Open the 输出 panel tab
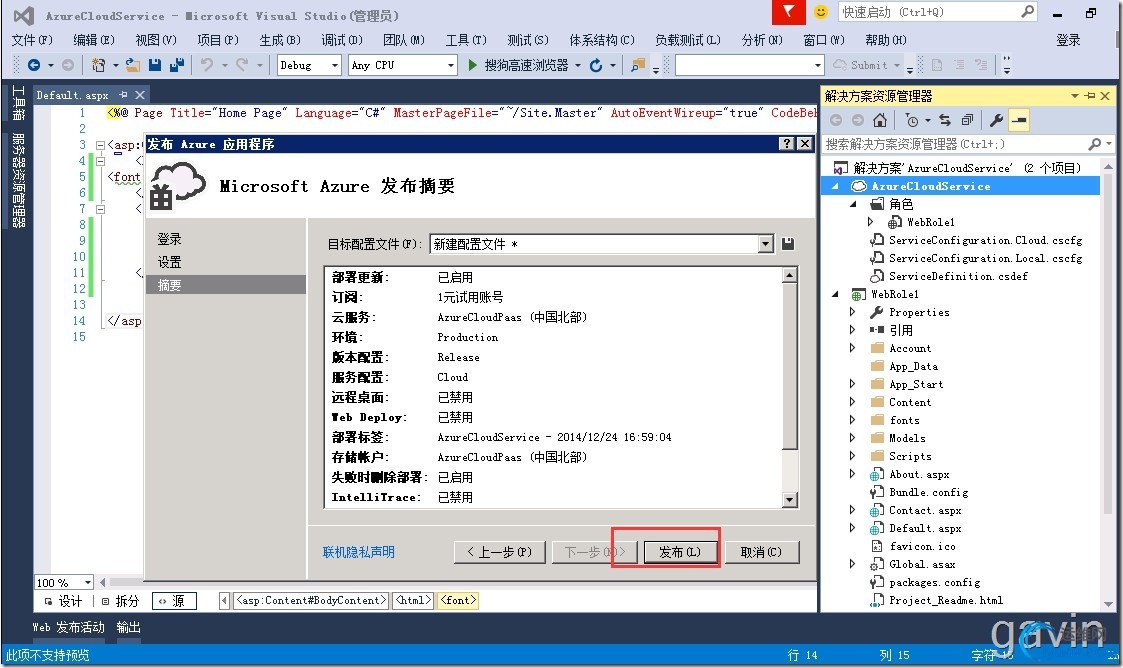The width and height of the screenshot is (1123, 668). [129, 627]
